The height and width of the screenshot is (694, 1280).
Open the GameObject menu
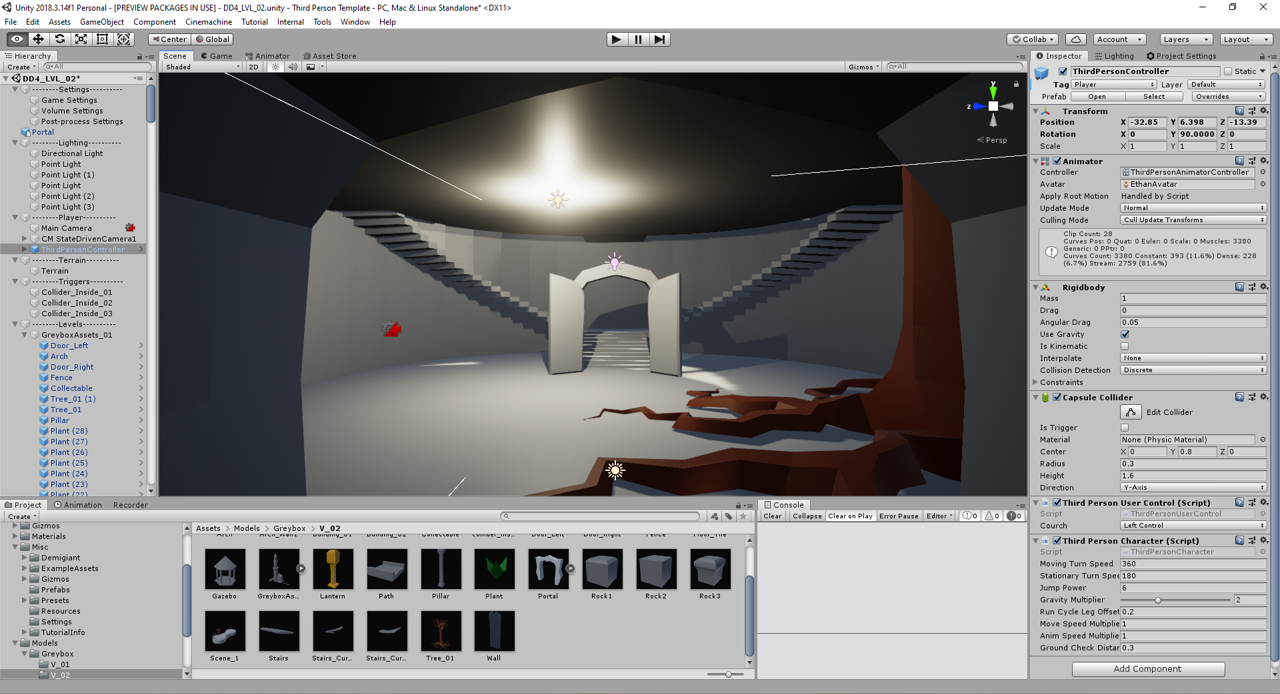[x=101, y=22]
